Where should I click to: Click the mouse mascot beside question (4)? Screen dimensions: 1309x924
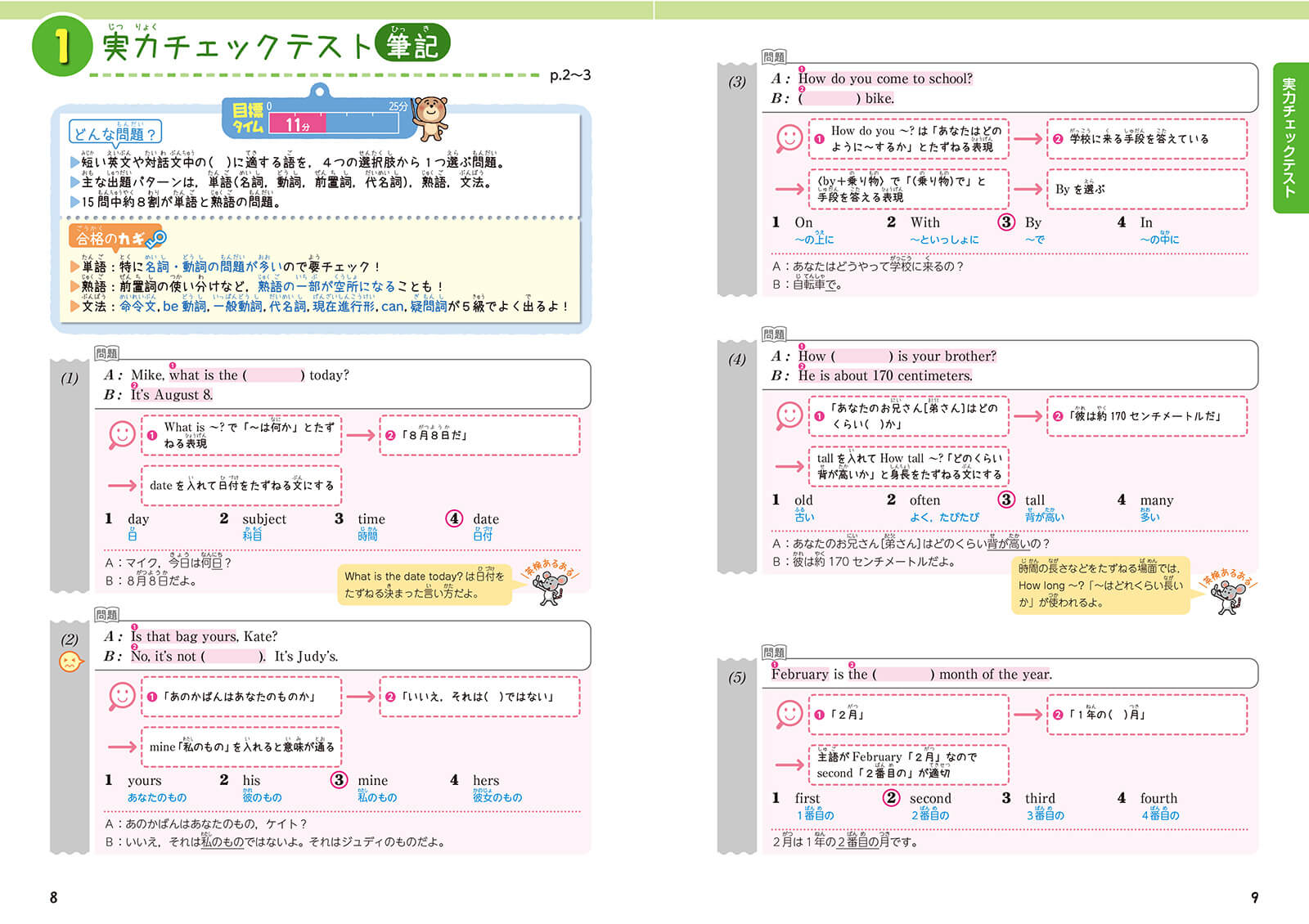(x=1229, y=596)
